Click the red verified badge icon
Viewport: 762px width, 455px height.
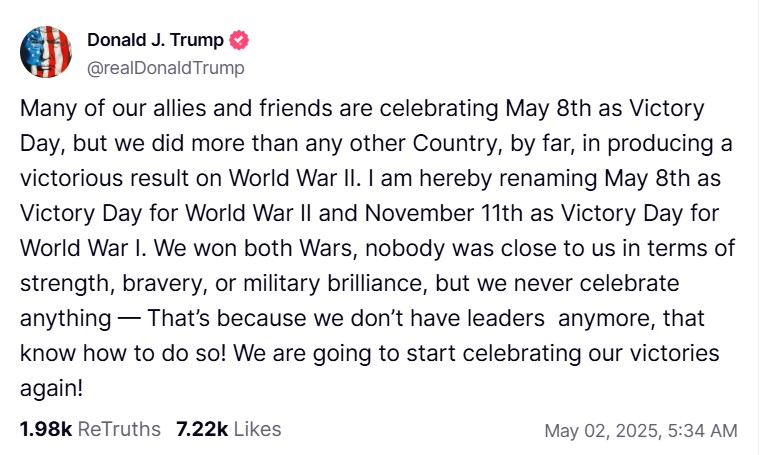239,41
